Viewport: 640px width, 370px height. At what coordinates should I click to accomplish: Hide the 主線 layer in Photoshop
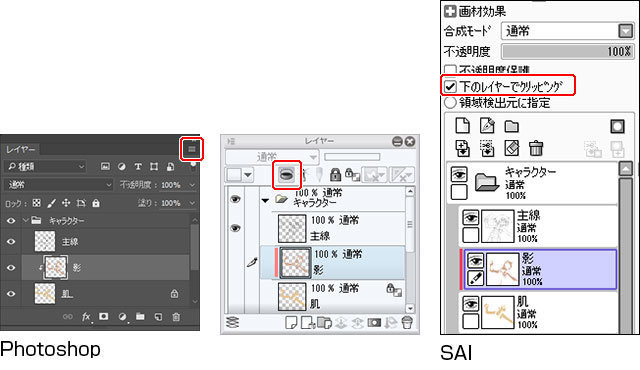11,241
